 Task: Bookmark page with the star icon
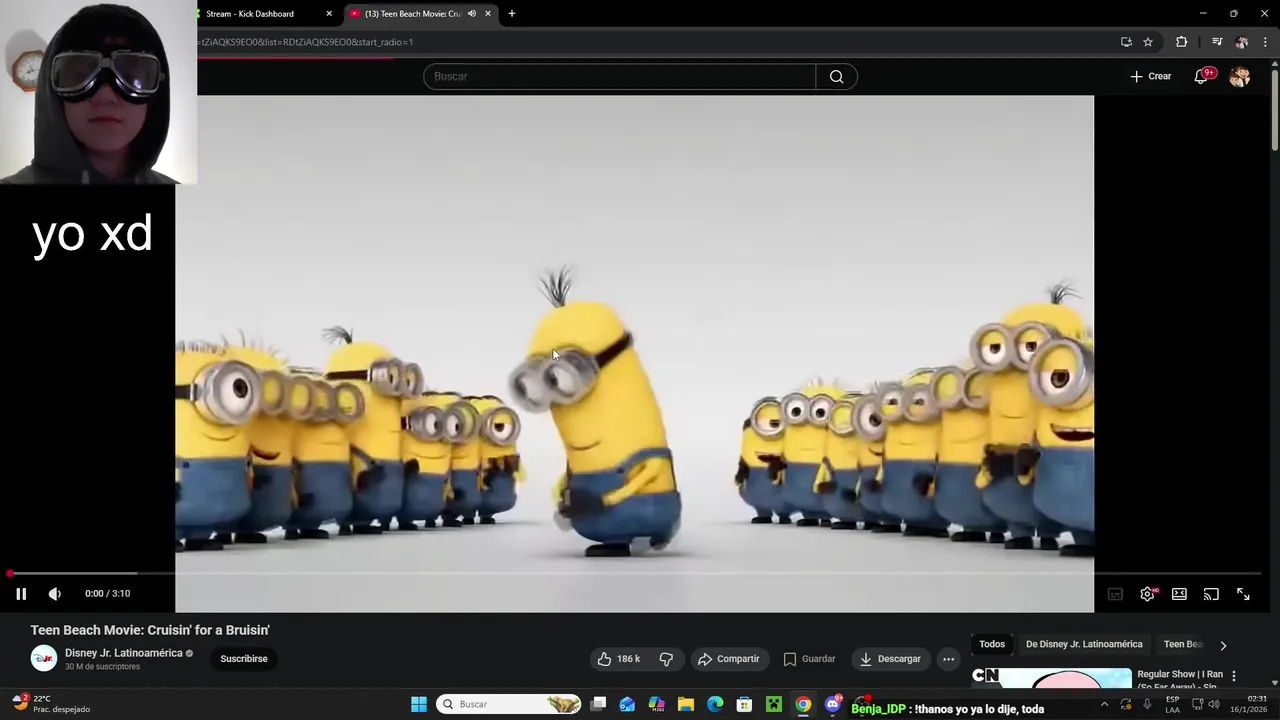(1148, 42)
